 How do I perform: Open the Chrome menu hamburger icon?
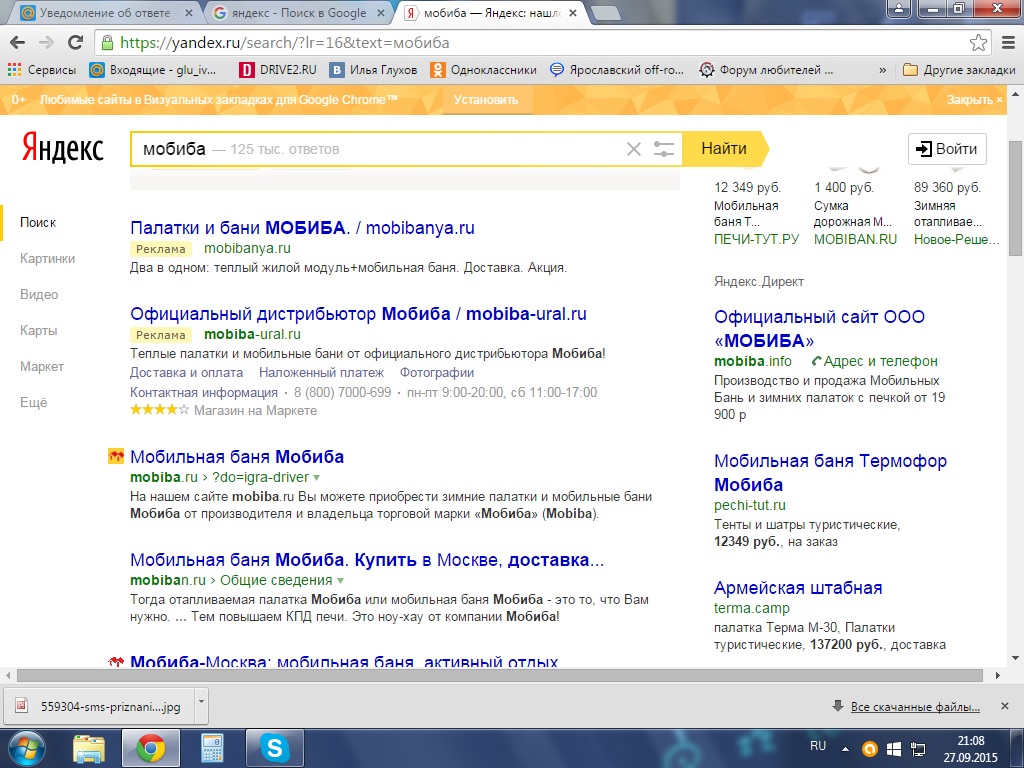(x=1008, y=43)
